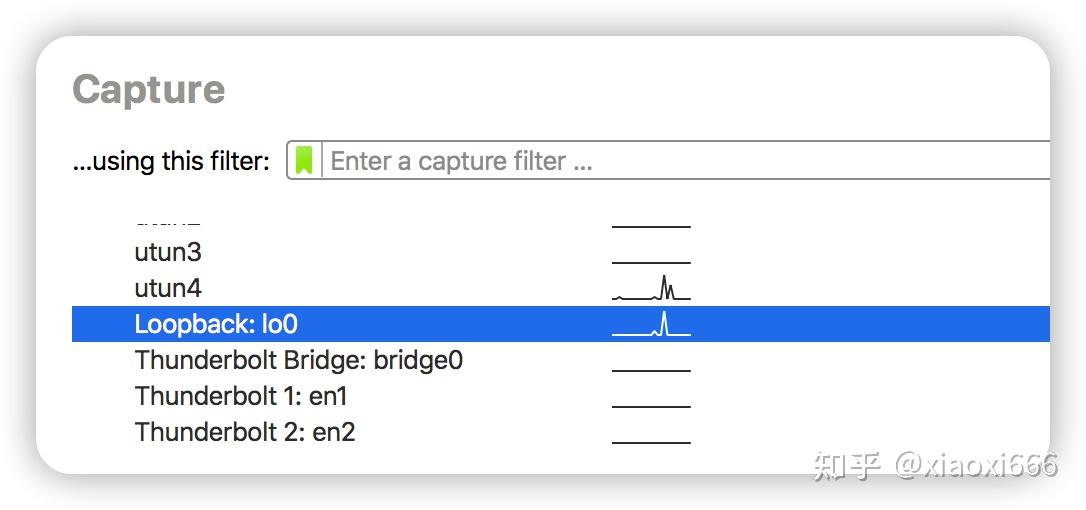The image size is (1086, 510).
Task: Click the sparkline of the row above utun3
Action: [x=651, y=225]
